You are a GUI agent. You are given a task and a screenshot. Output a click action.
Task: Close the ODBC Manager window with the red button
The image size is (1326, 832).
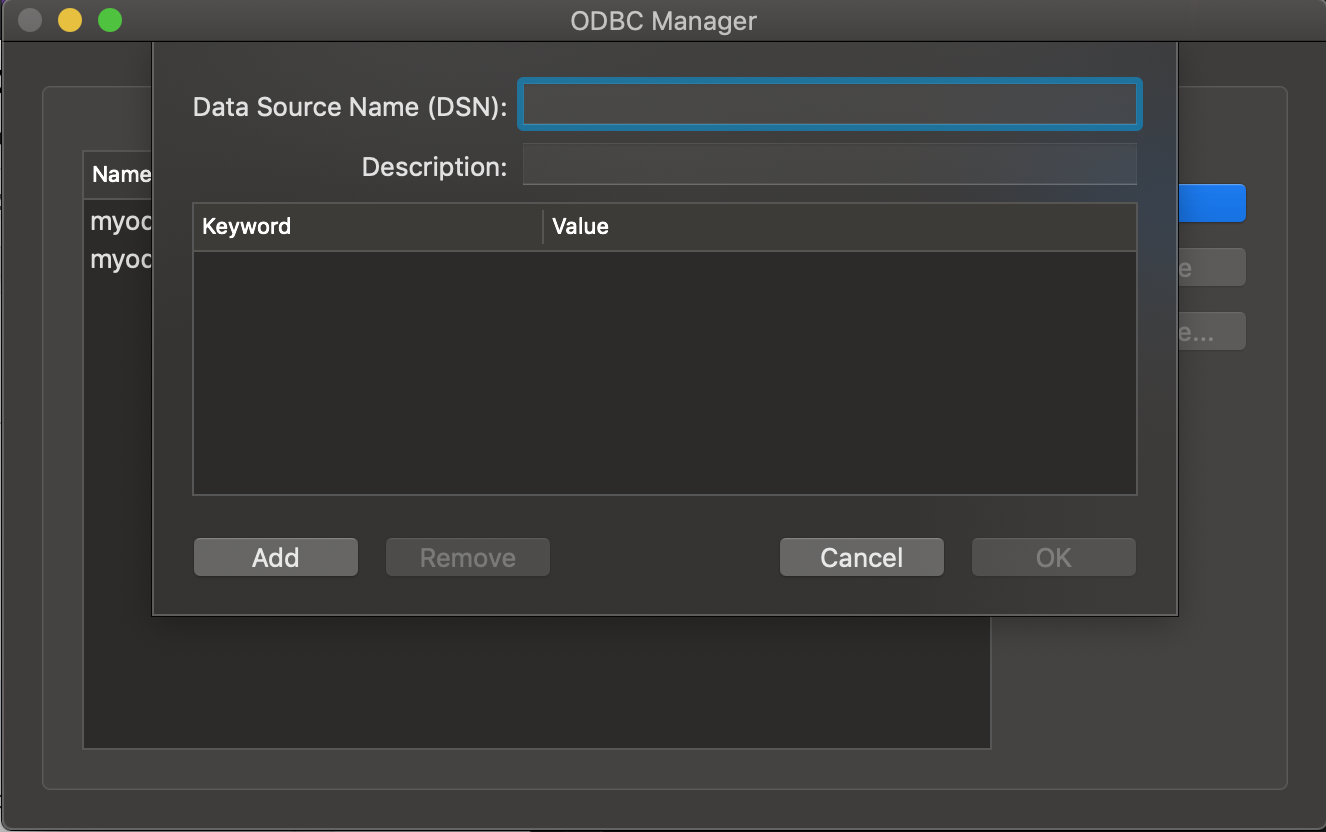30,20
